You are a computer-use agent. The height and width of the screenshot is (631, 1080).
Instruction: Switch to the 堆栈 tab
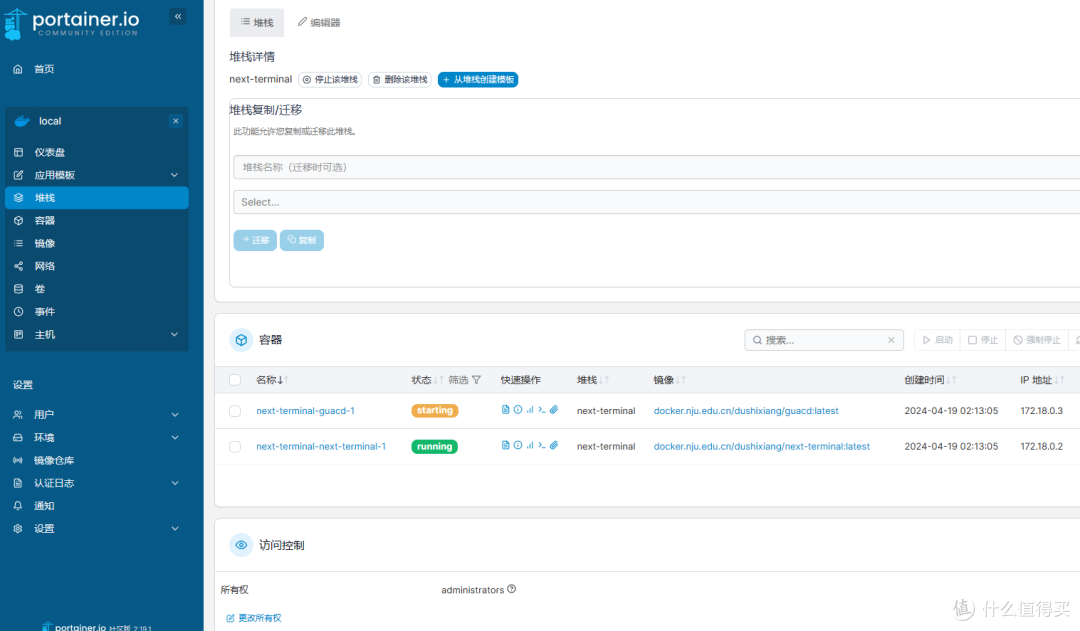[x=257, y=23]
